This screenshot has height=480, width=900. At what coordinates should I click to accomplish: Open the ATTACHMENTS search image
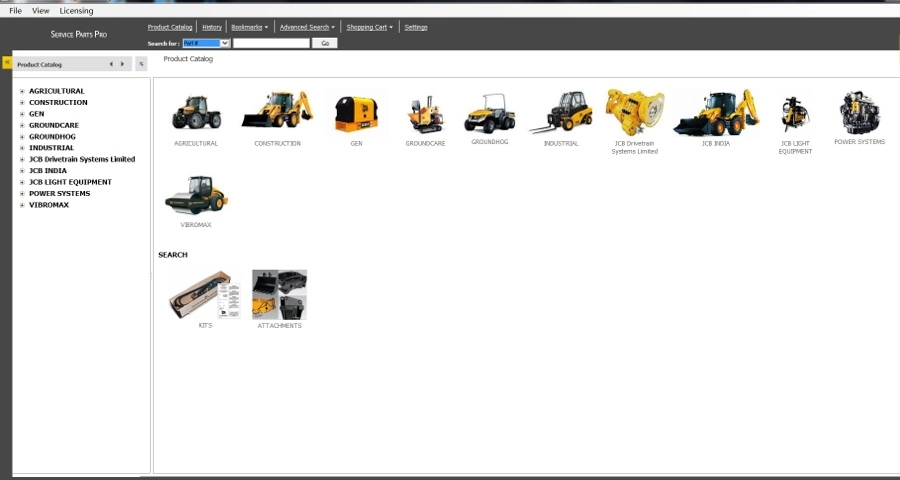pos(280,295)
